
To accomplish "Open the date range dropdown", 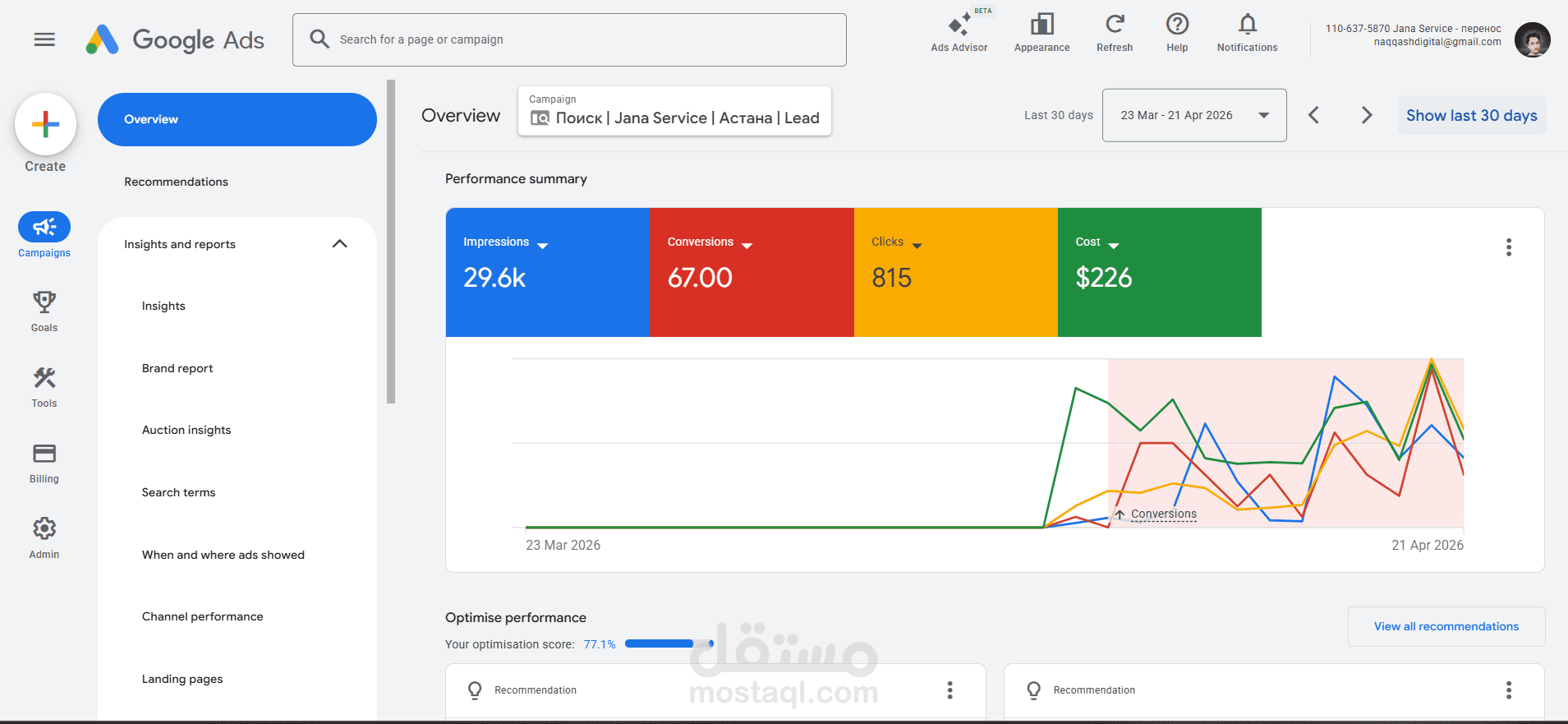I will (x=1194, y=115).
